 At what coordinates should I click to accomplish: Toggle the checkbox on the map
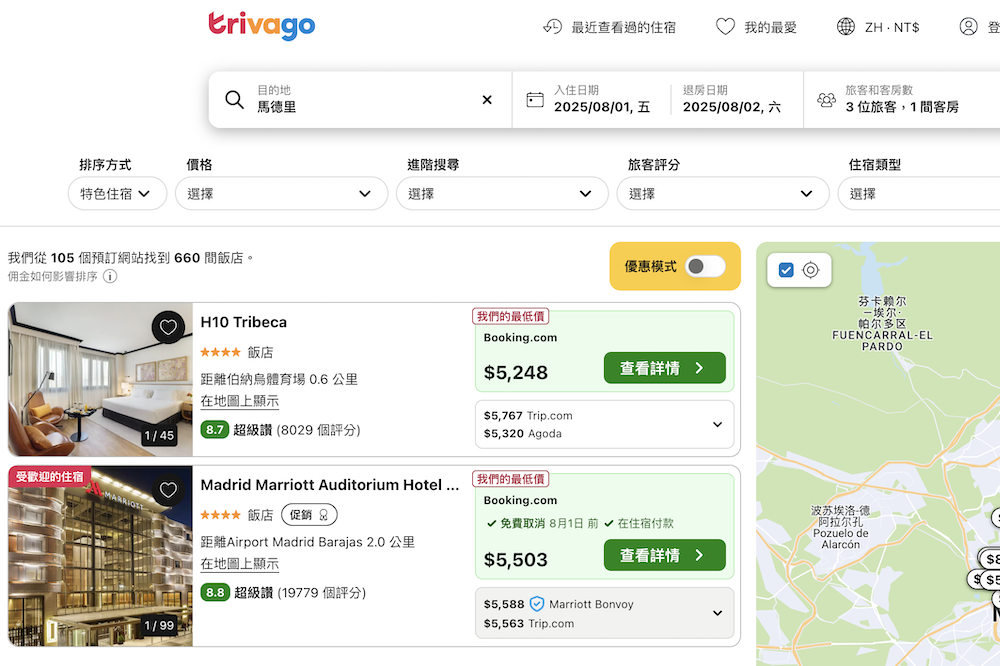click(x=786, y=270)
